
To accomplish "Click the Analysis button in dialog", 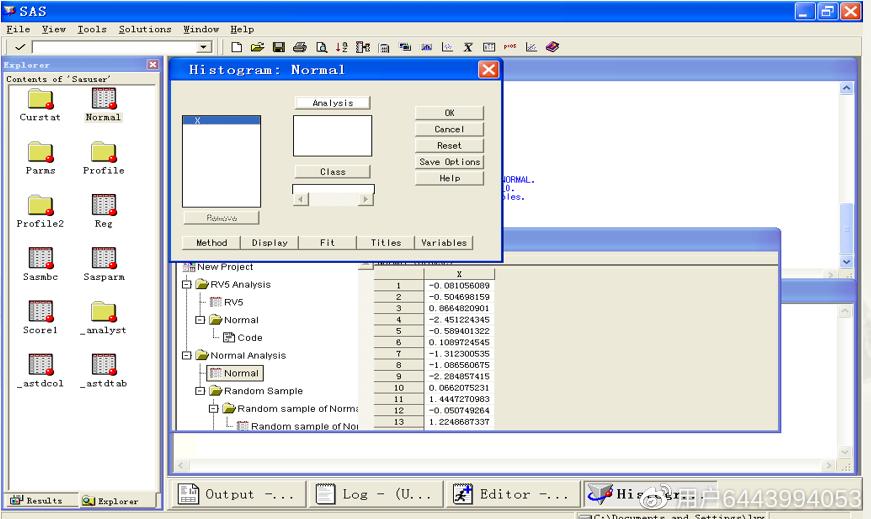I will tap(332, 103).
